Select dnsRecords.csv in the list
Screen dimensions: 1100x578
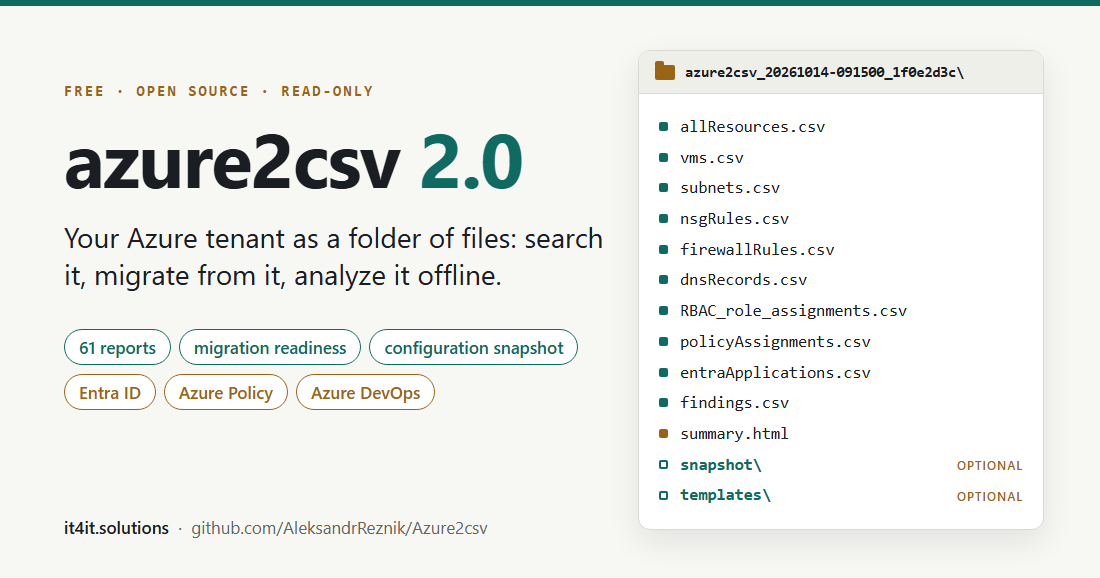(x=744, y=280)
